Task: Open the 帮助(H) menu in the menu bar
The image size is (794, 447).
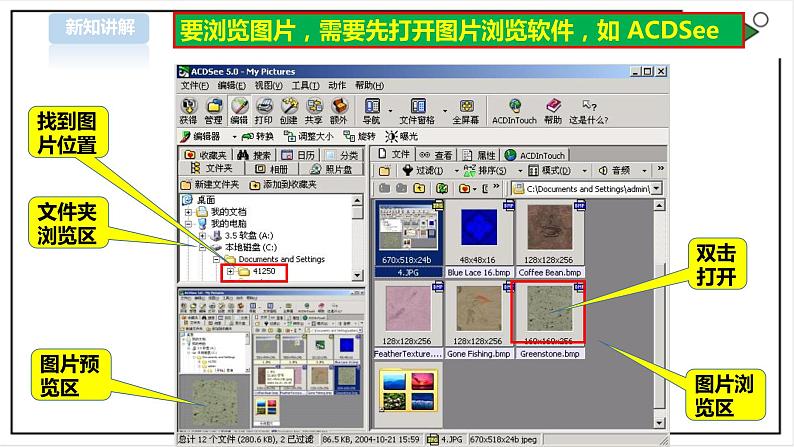Action: tap(370, 86)
